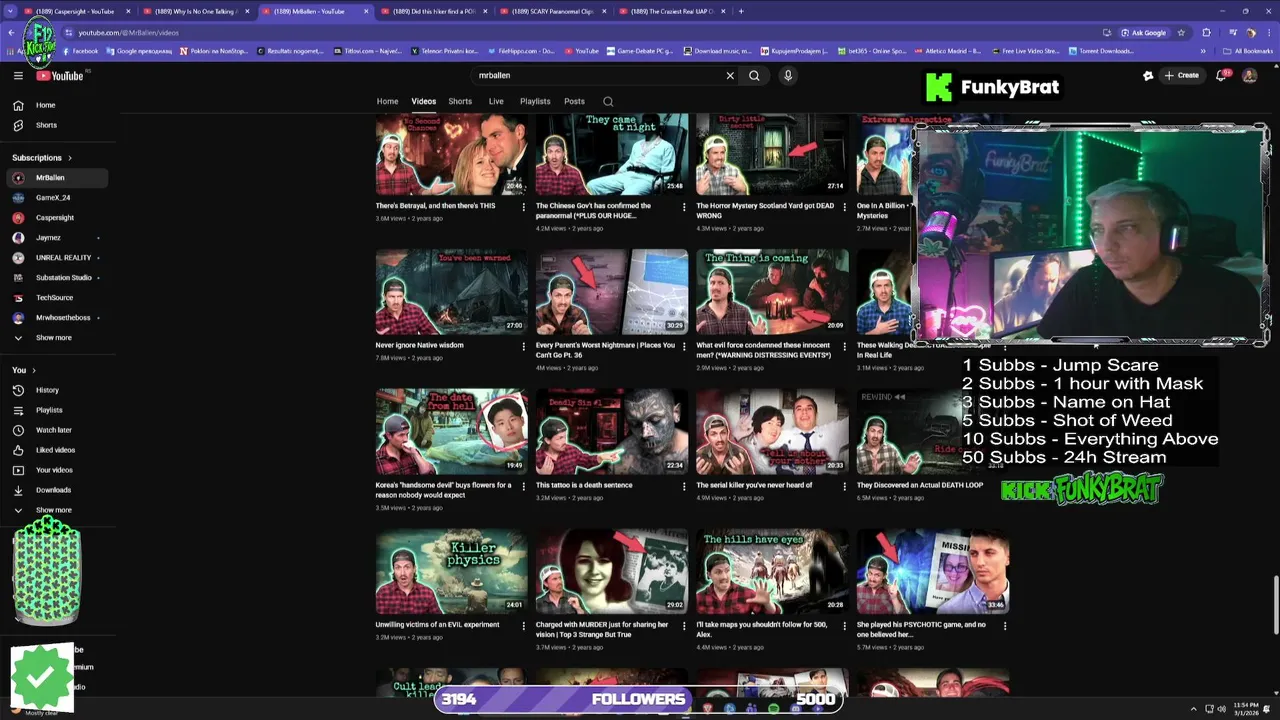Click the magnifier search button
This screenshot has height=720, width=1280.
coord(754,75)
